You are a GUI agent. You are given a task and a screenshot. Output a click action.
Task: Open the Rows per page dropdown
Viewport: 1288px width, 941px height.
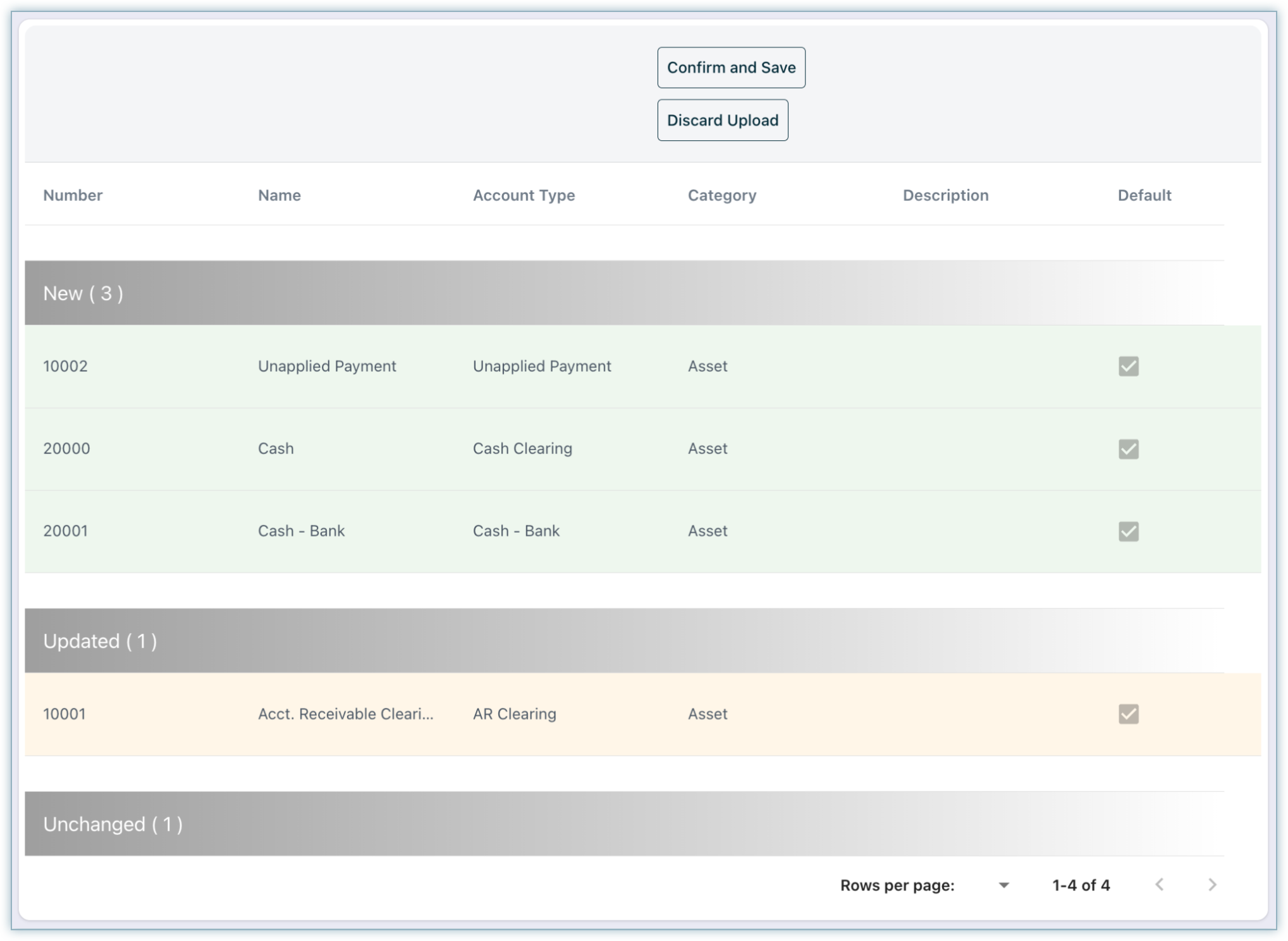tap(1003, 885)
